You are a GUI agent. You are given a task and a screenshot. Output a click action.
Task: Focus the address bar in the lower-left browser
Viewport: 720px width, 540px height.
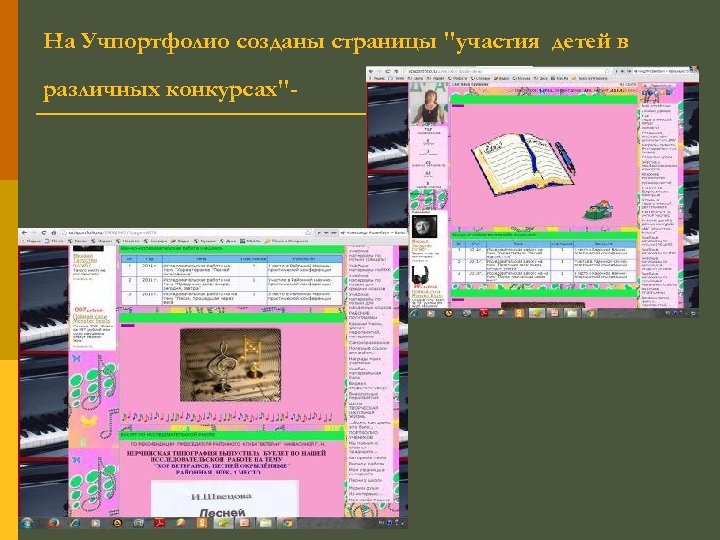186,233
